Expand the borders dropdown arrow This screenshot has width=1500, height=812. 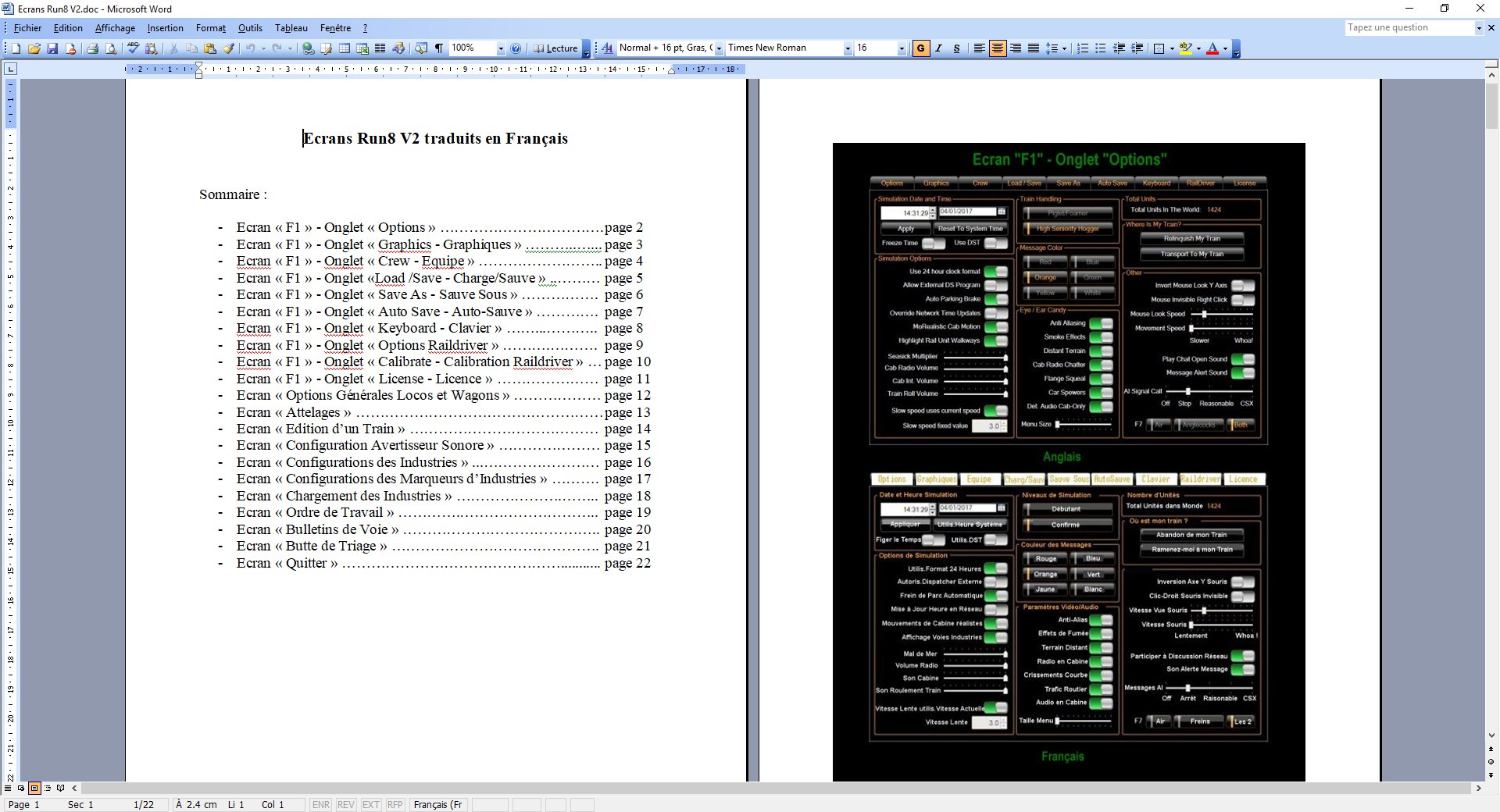(x=1172, y=48)
